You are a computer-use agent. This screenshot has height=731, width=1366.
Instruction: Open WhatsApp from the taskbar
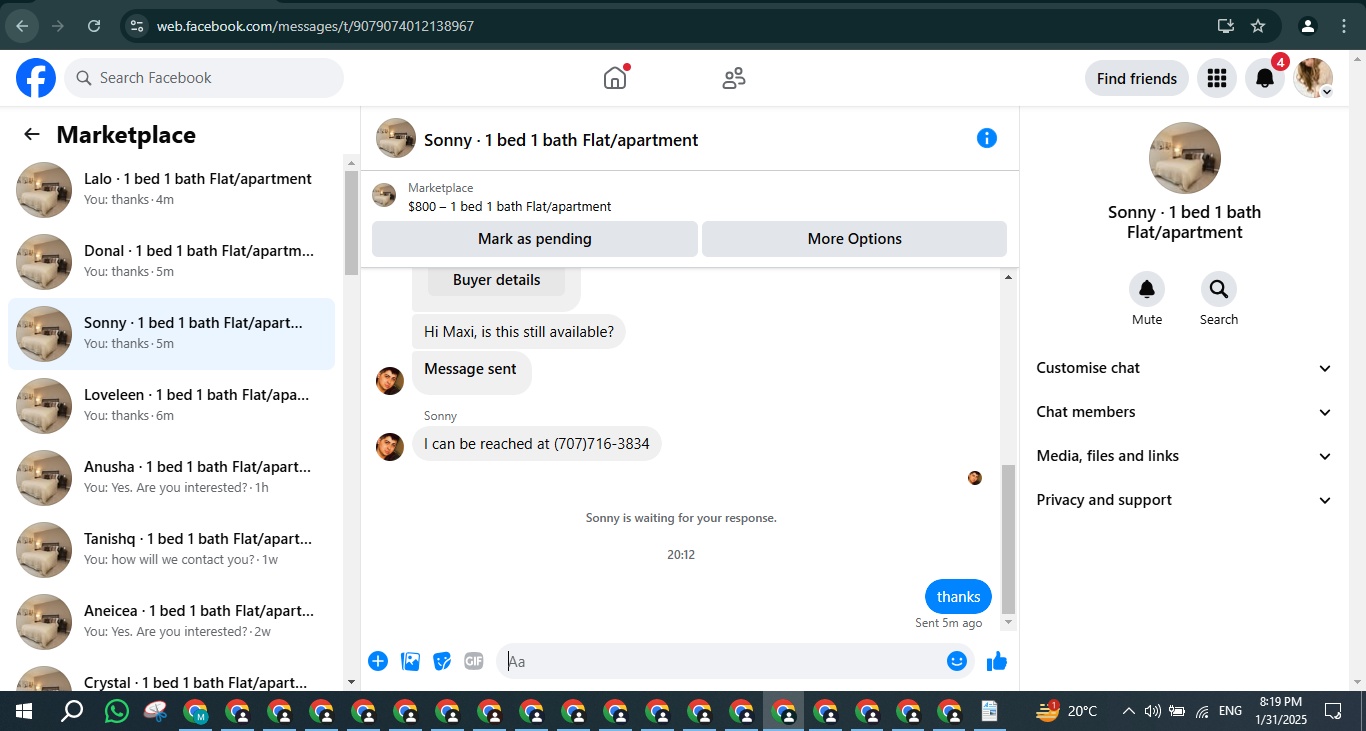[x=117, y=711]
